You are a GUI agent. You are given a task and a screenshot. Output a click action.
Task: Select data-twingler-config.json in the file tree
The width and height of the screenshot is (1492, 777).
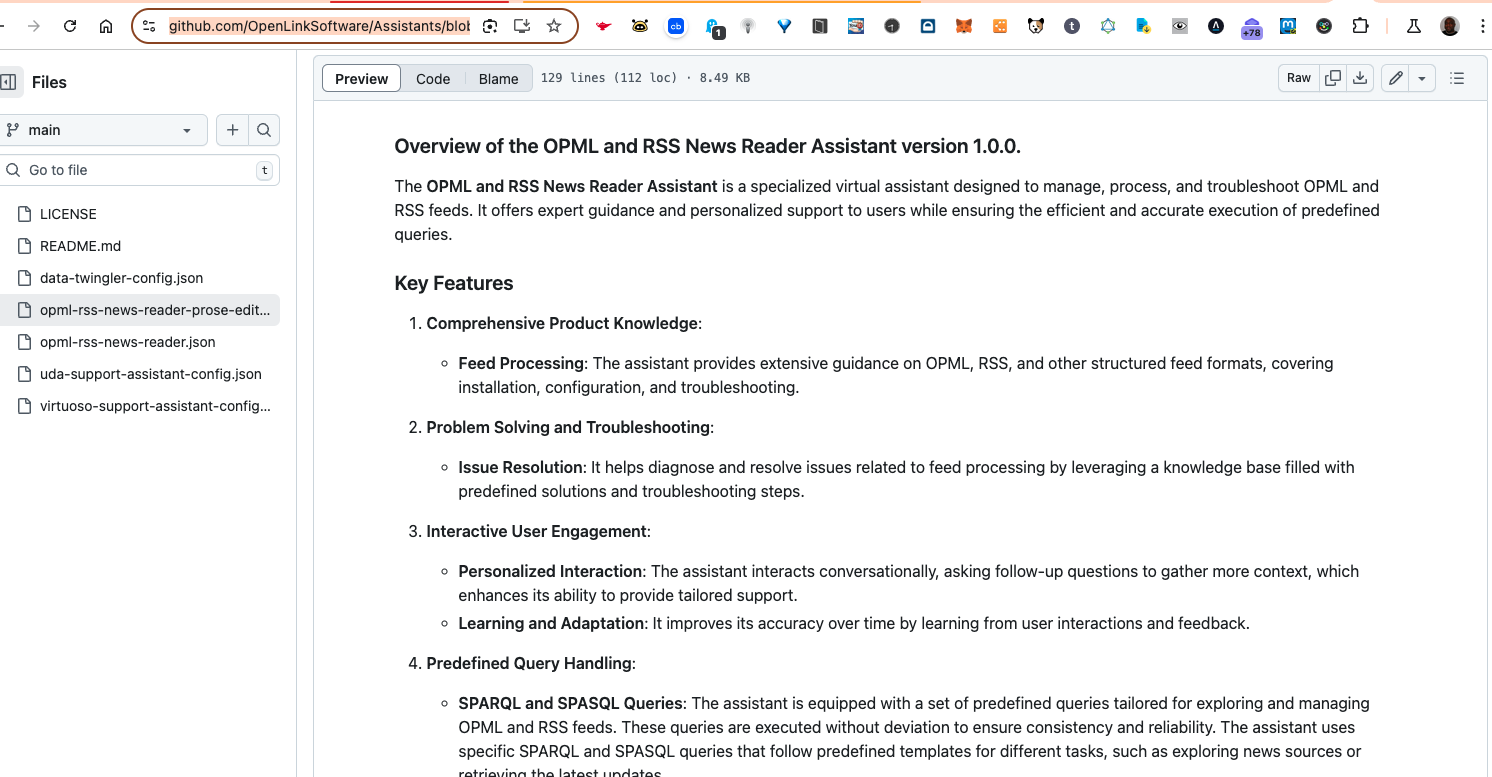[121, 278]
